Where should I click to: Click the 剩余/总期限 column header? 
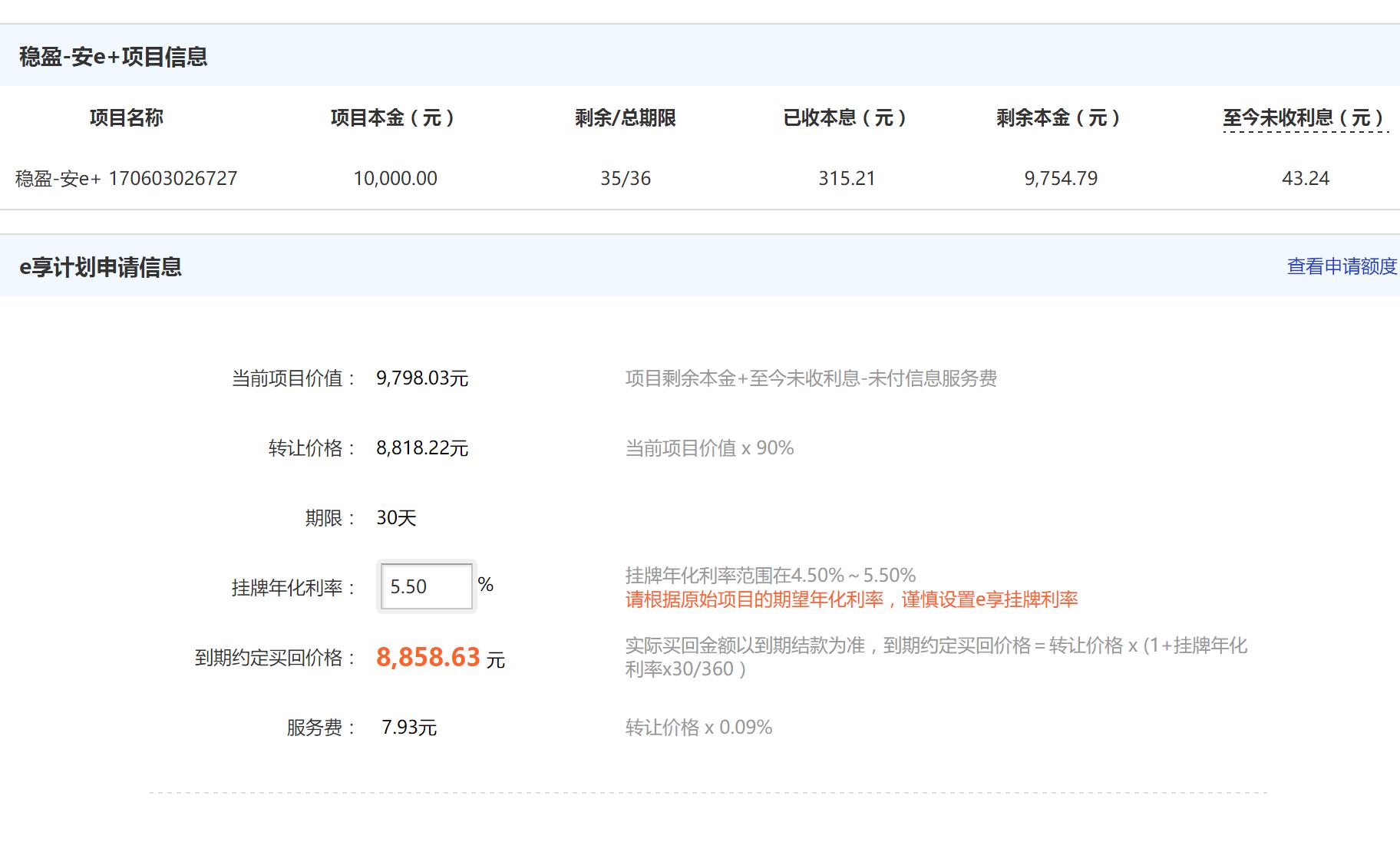click(x=626, y=118)
